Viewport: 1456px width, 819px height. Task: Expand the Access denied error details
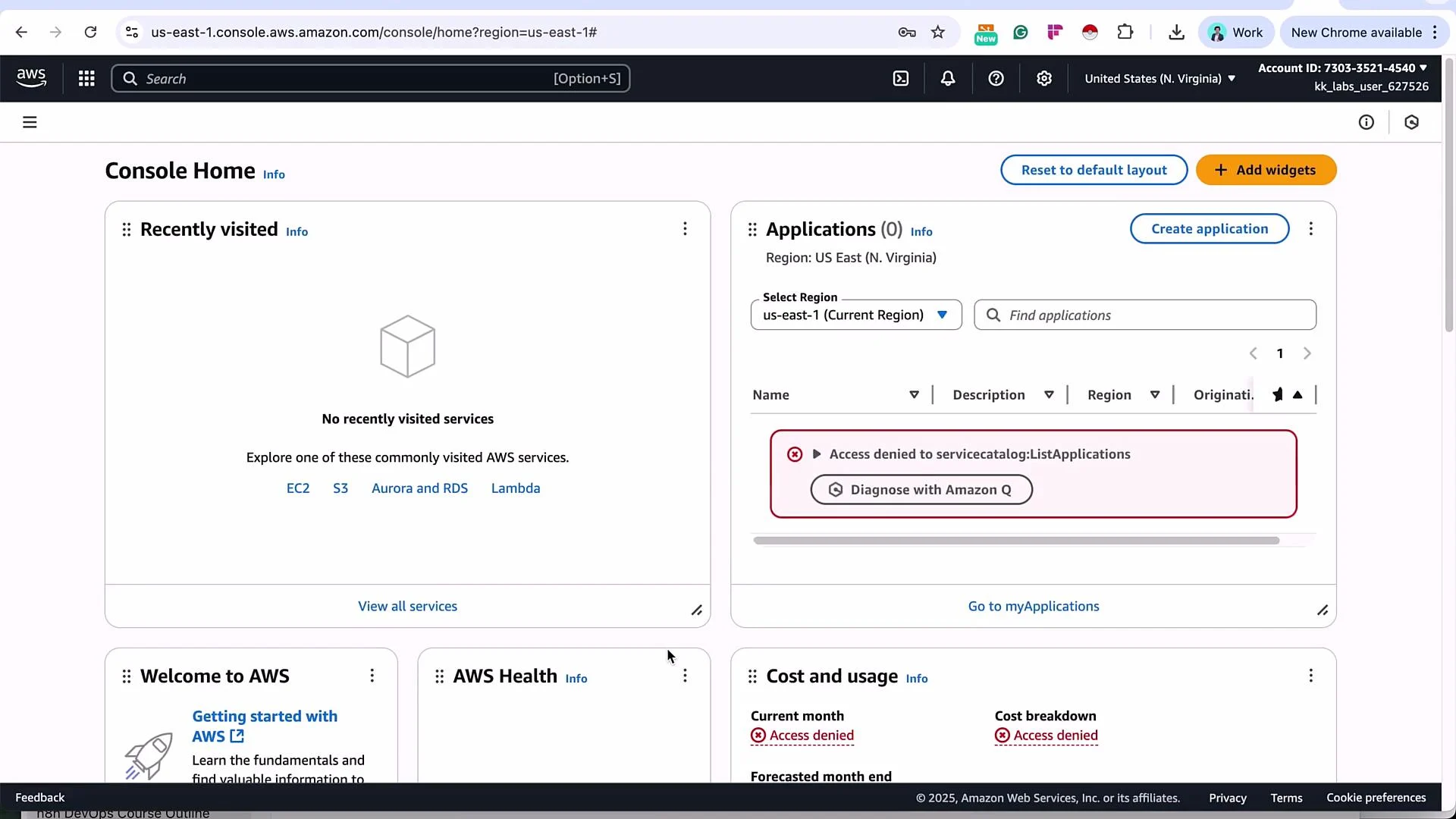tap(817, 454)
